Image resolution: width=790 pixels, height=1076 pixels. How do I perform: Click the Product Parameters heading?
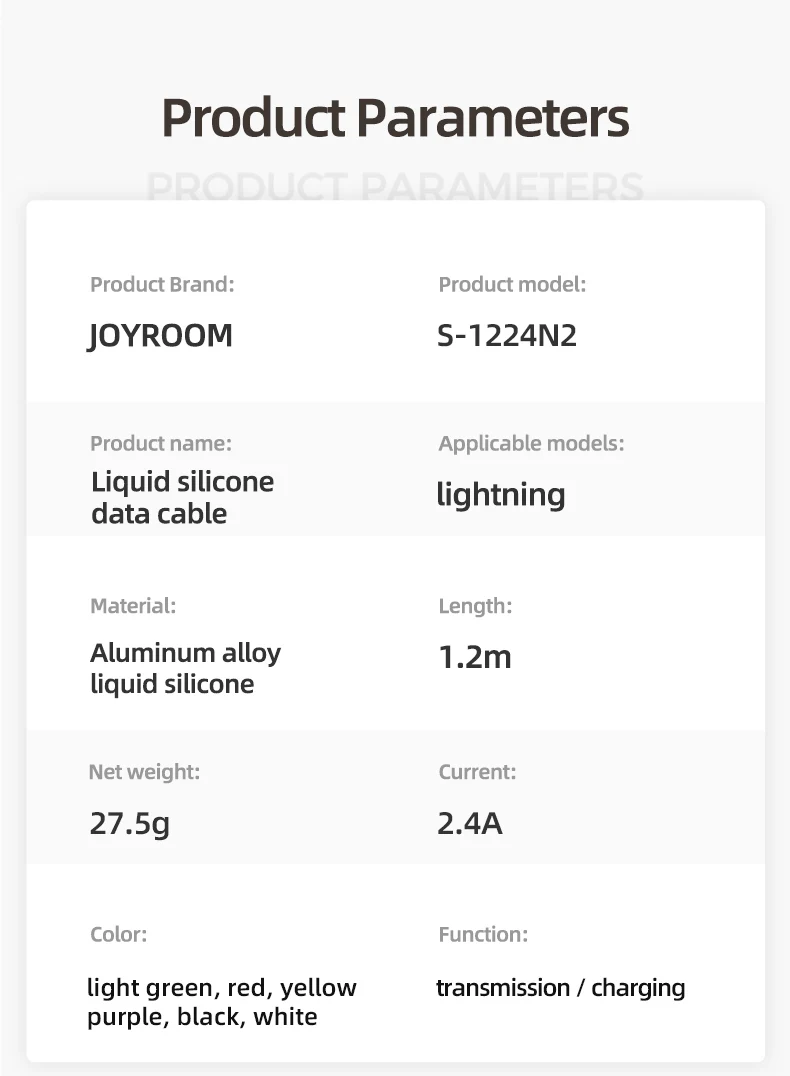(x=395, y=119)
